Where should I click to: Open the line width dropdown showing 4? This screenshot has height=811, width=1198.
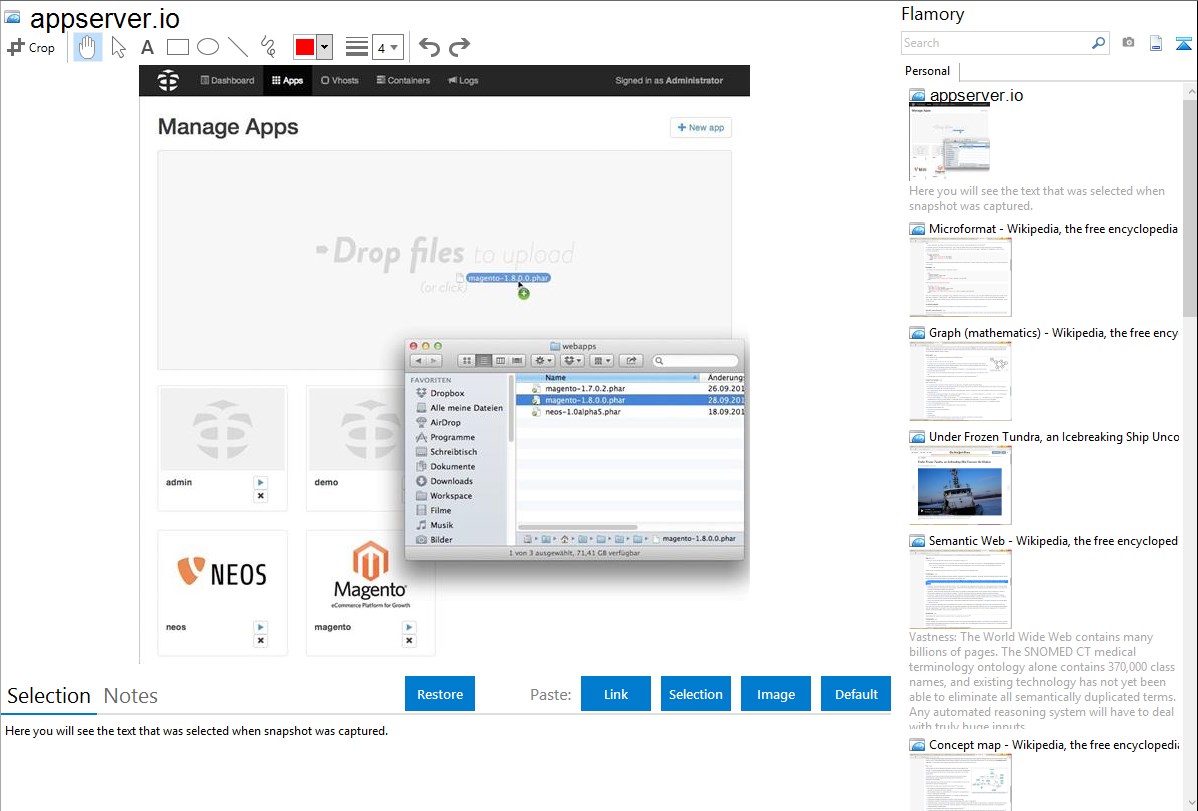[387, 47]
